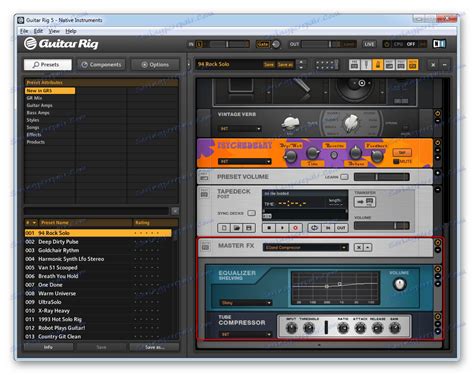Toggle the Preset Volume LEARN checkbox
Image resolution: width=474 pixels, height=375 pixels.
[344, 177]
